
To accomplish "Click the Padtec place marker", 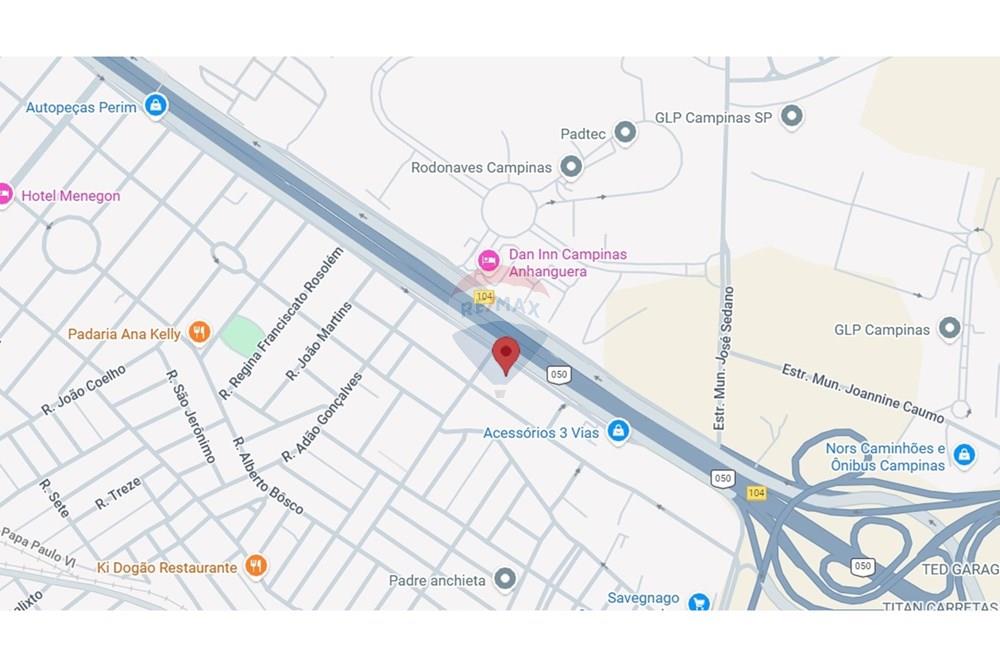I will (x=625, y=133).
